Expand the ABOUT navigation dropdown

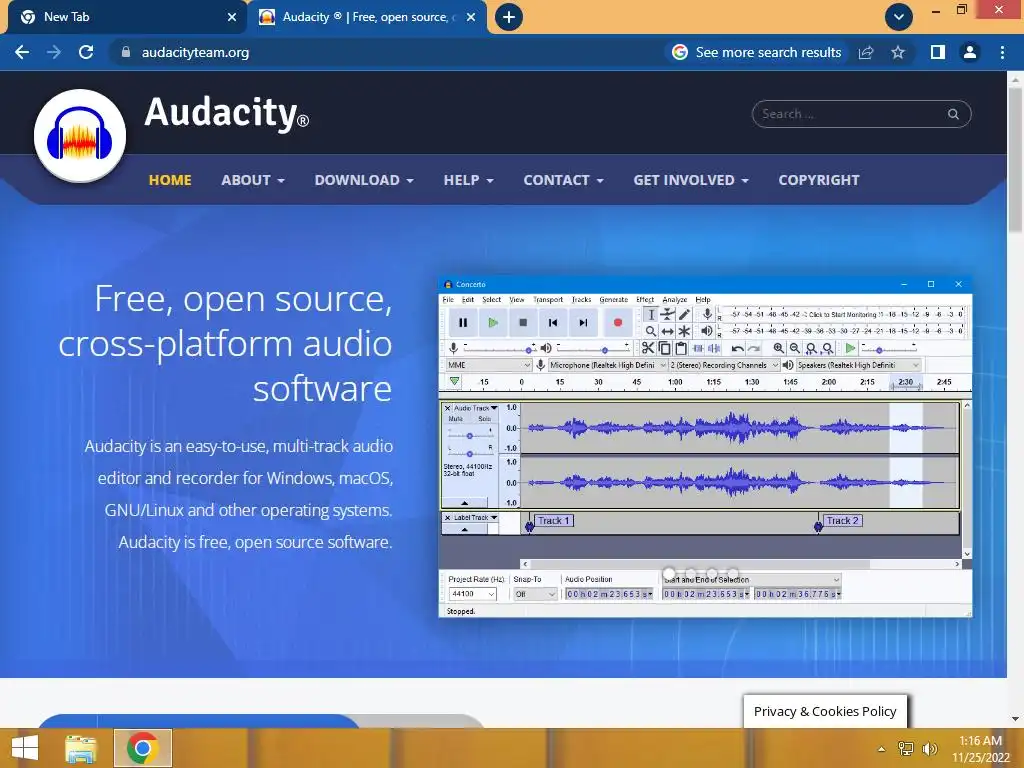click(253, 180)
